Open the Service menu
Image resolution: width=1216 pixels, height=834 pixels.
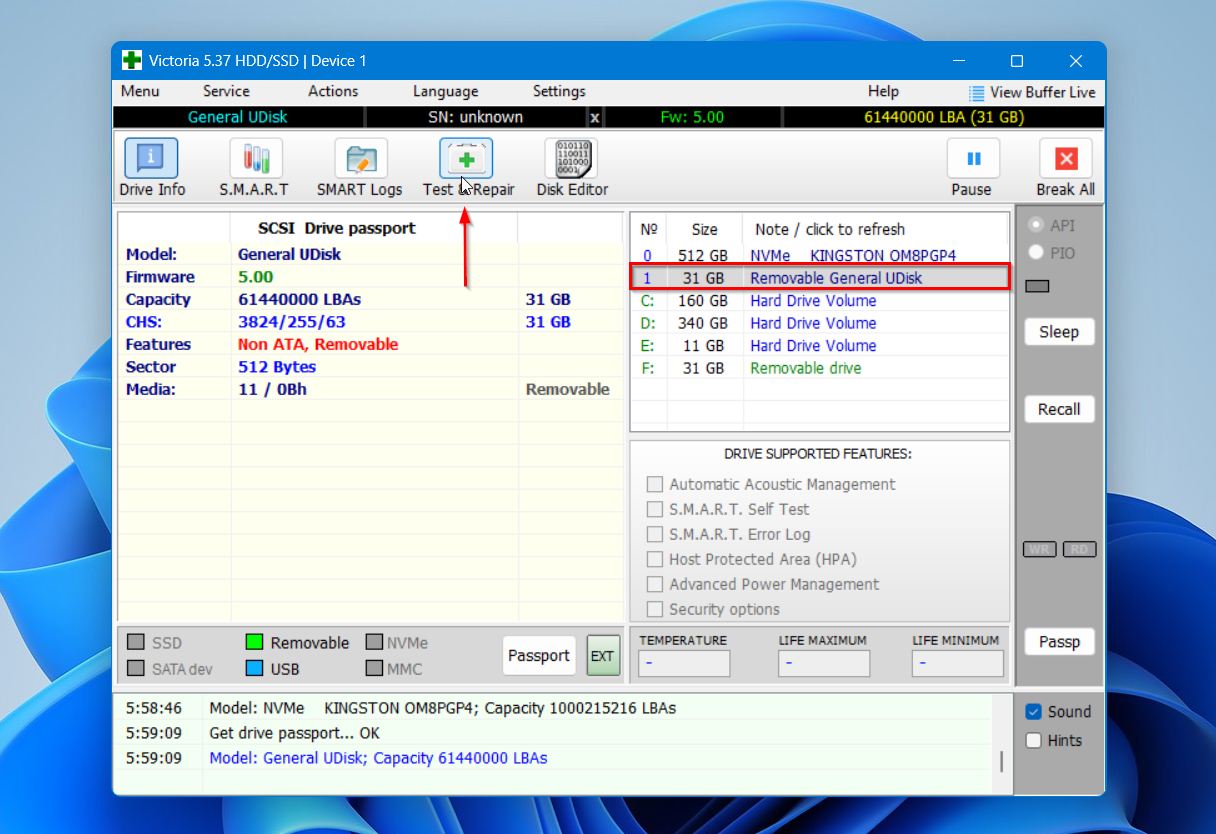tap(226, 91)
